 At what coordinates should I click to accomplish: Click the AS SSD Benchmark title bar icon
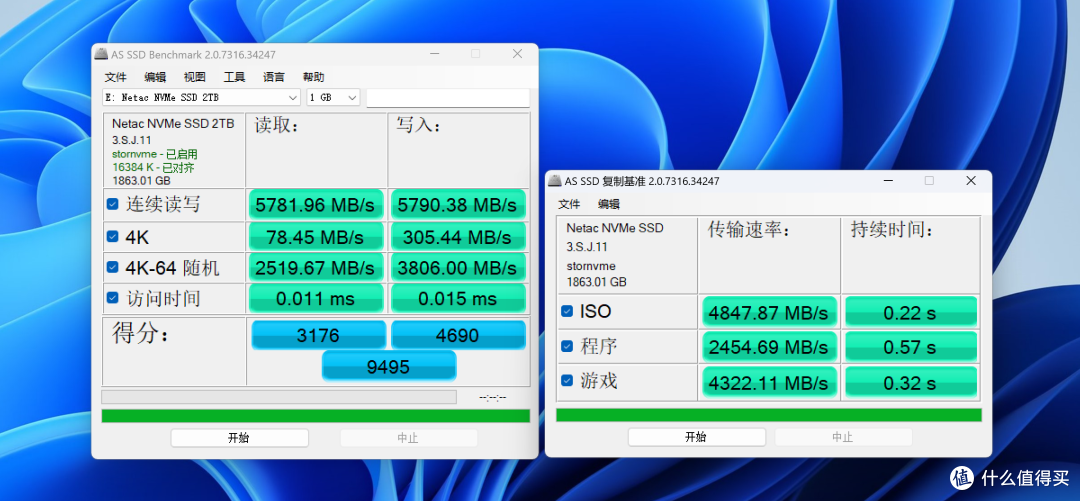coord(101,54)
